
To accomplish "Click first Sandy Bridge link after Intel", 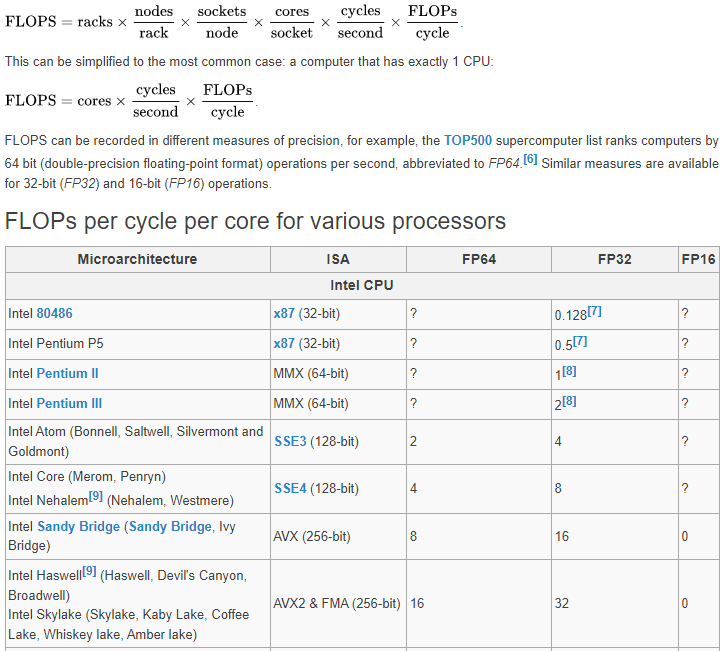I will [x=78, y=527].
